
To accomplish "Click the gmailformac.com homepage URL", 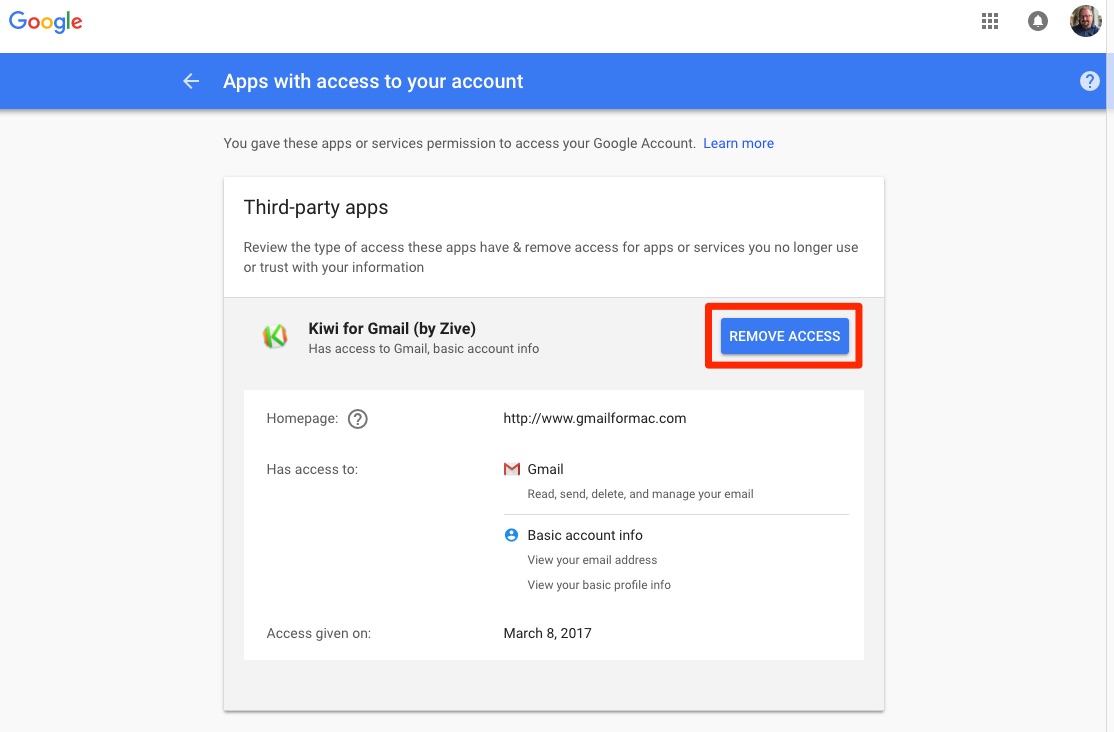I will coord(595,418).
